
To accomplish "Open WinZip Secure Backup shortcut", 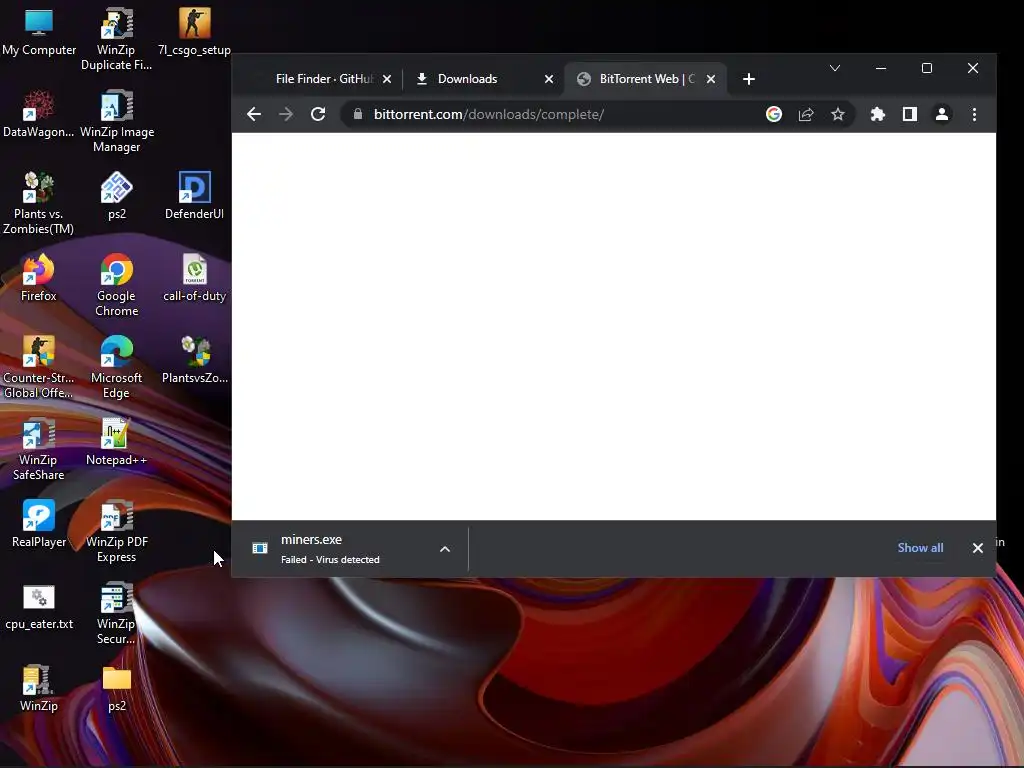I will (116, 613).
